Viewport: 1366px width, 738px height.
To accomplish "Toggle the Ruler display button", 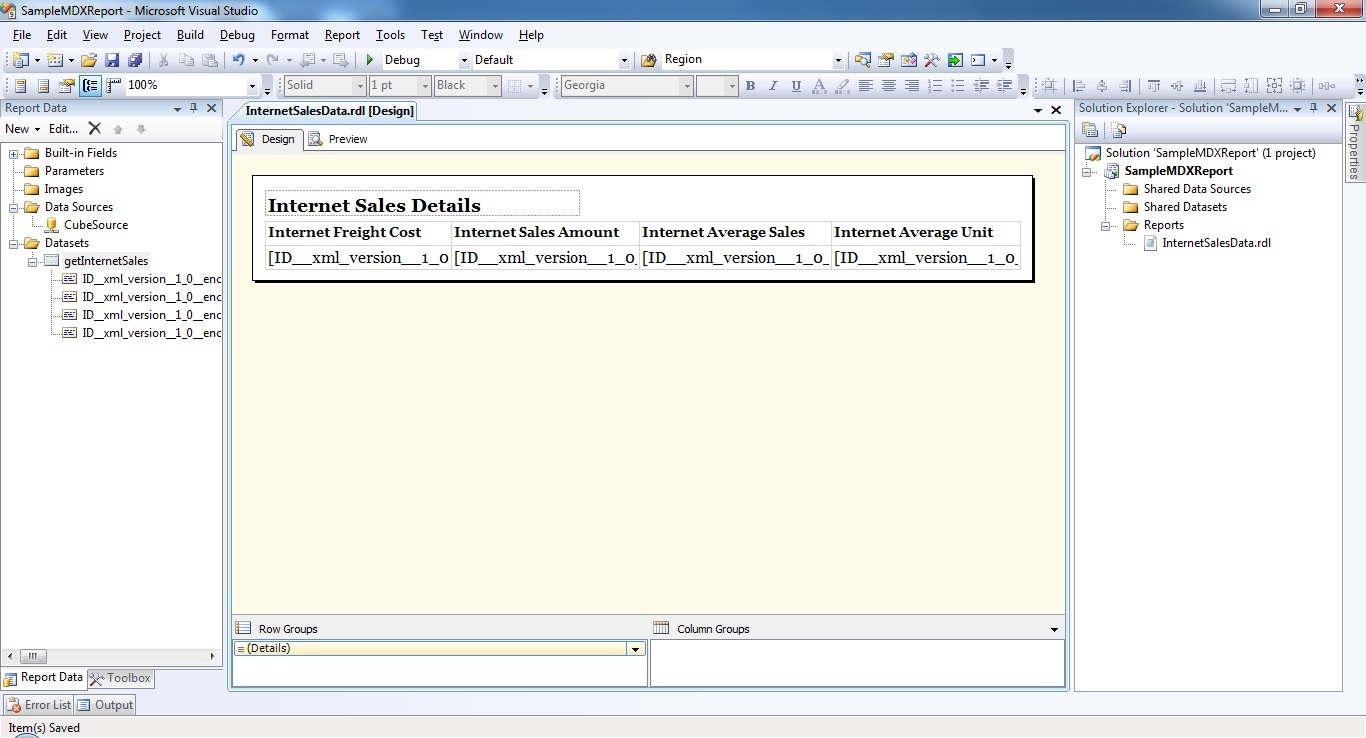I will (113, 86).
